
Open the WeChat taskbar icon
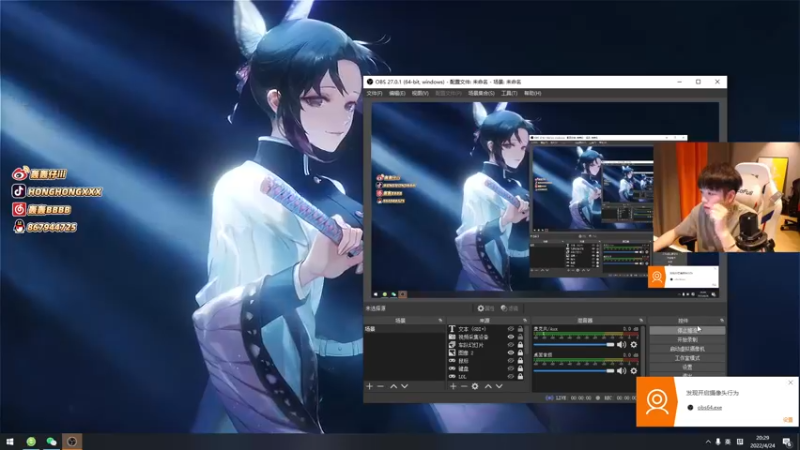point(52,441)
